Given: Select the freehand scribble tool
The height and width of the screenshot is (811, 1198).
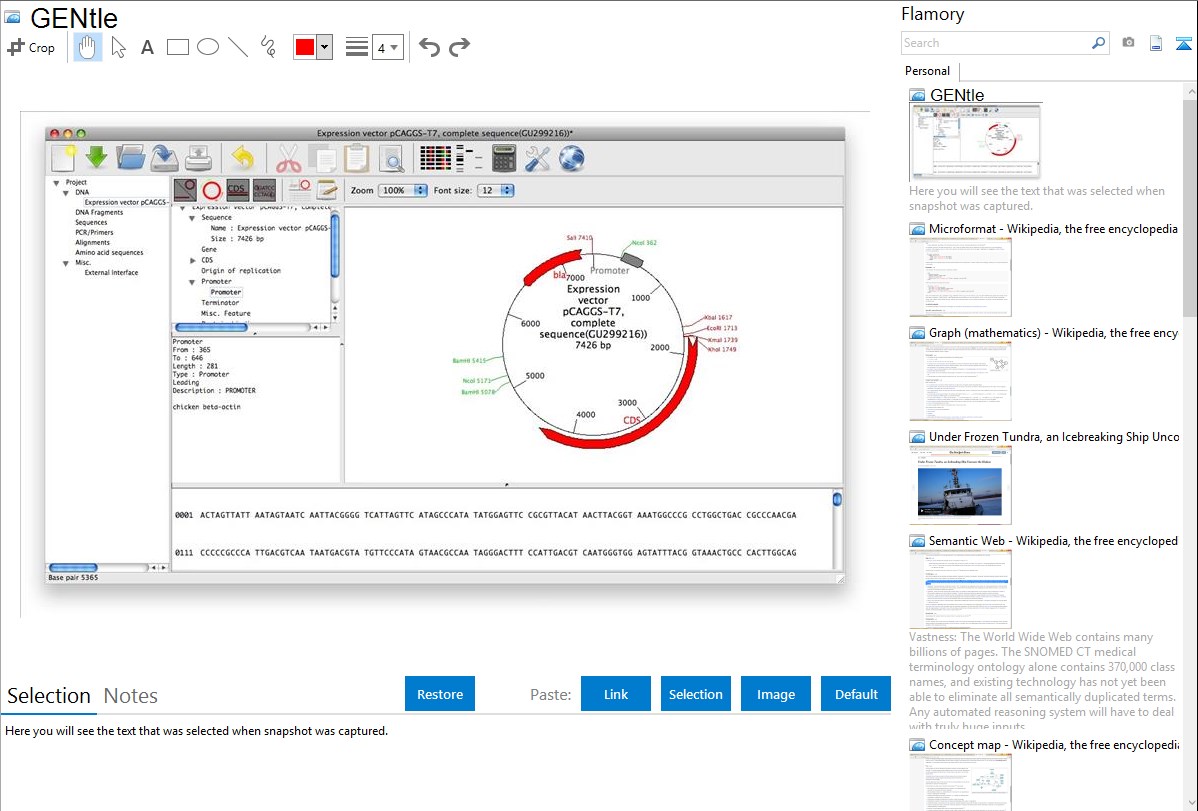Looking at the screenshot, I should (x=268, y=47).
